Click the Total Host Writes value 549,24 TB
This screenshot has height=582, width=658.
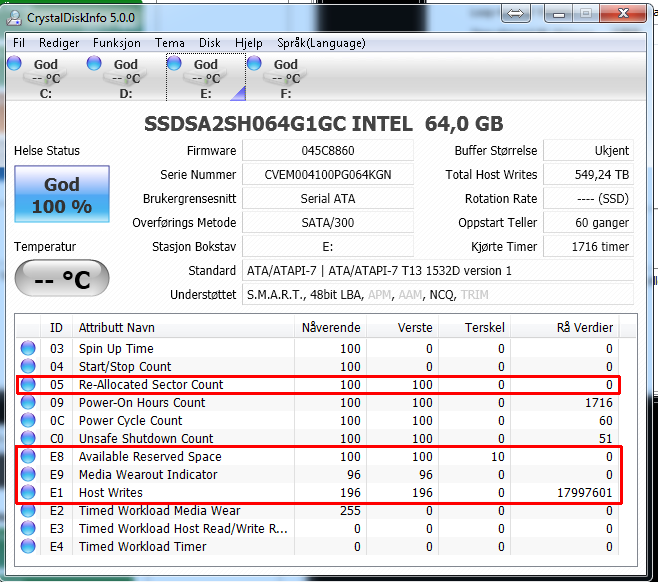pyautogui.click(x=588, y=175)
